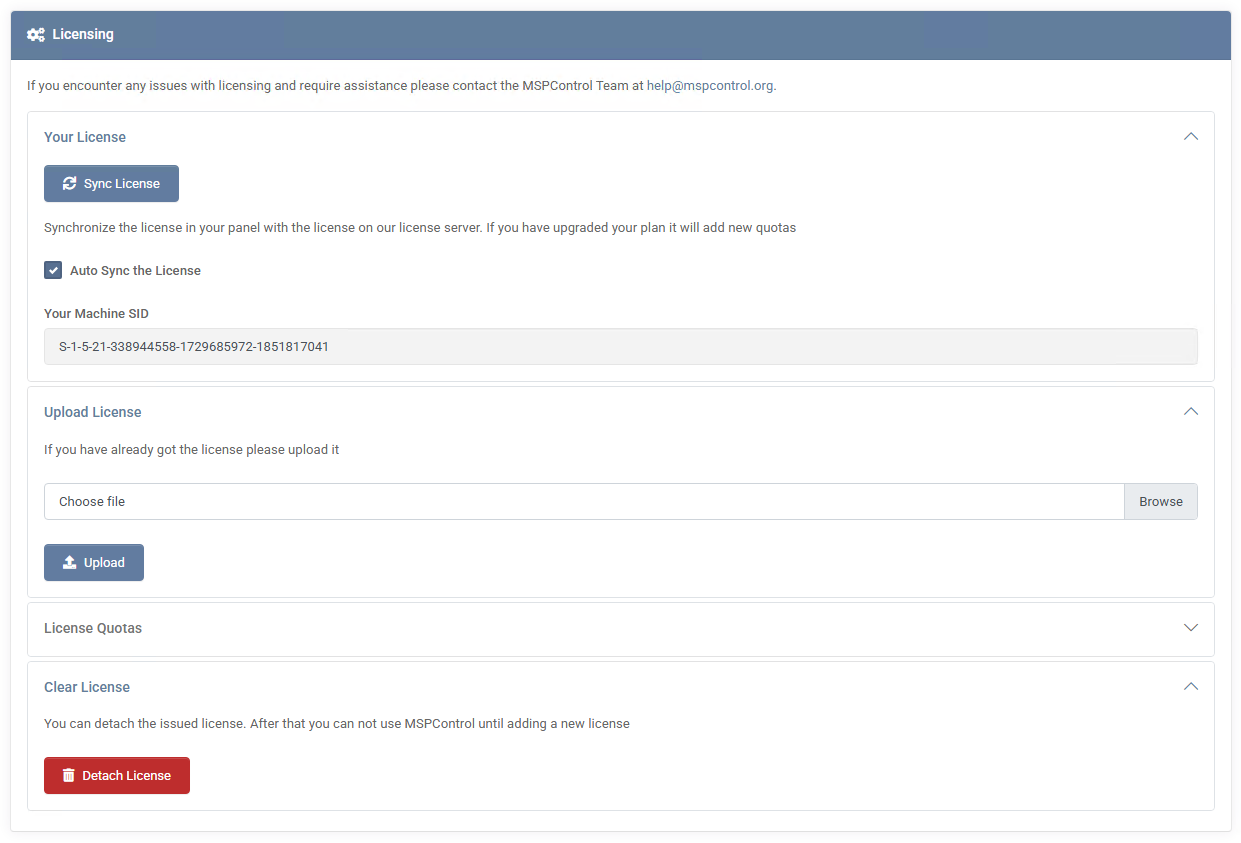Click the 'Your License' section heading
This screenshot has height=843, width=1241.
85,137
